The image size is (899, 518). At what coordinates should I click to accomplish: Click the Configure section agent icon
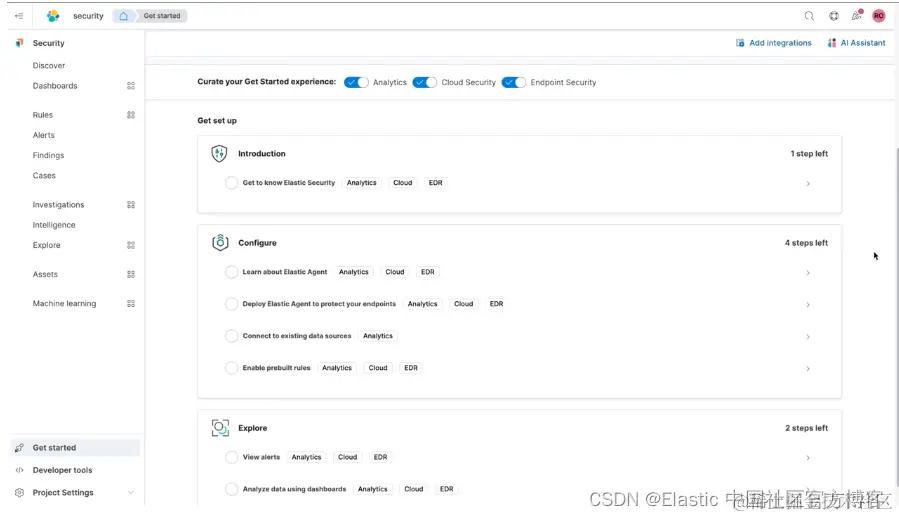220,243
